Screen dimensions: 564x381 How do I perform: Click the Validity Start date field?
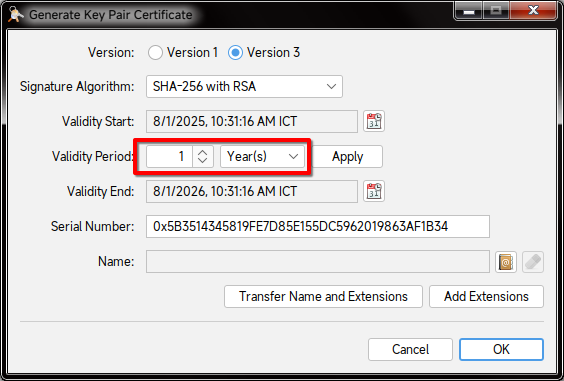coord(252,121)
